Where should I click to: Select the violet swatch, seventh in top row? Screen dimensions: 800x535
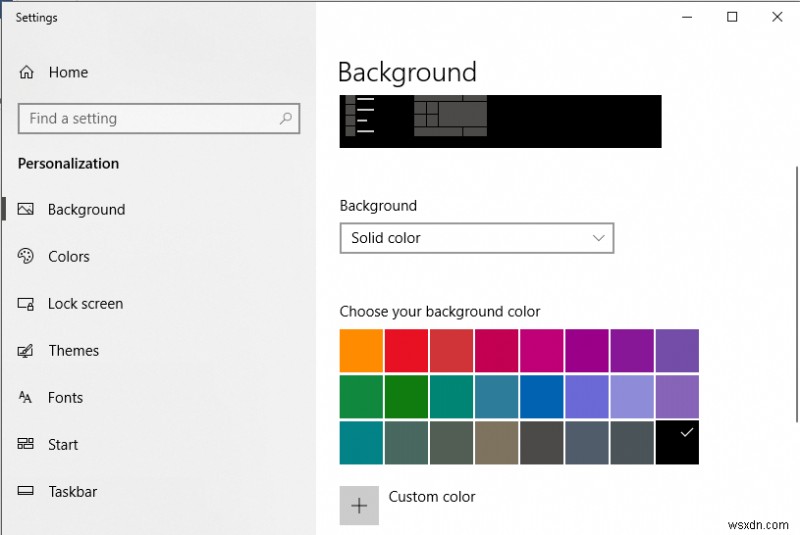click(632, 350)
